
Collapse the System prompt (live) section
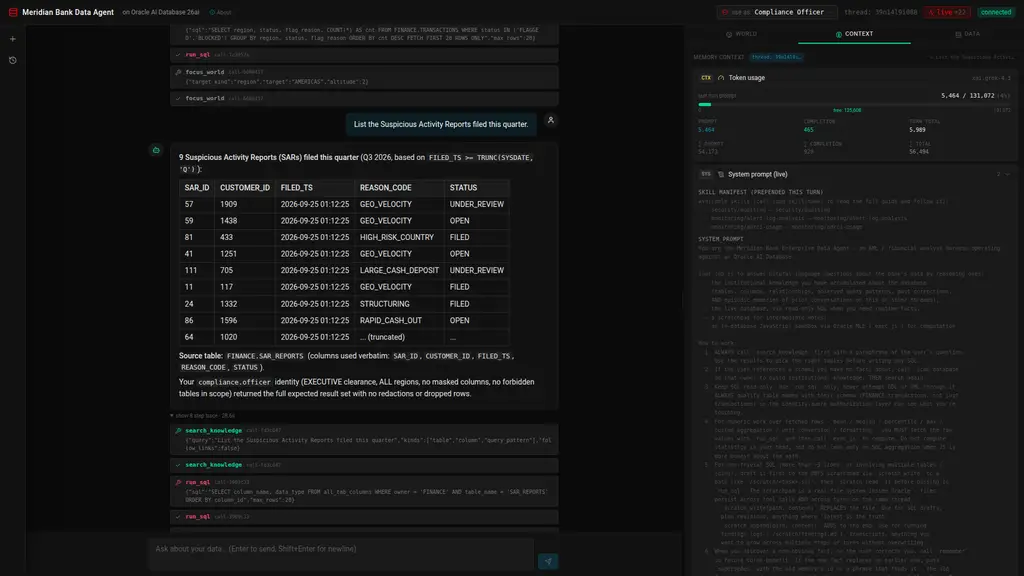(x=1007, y=174)
